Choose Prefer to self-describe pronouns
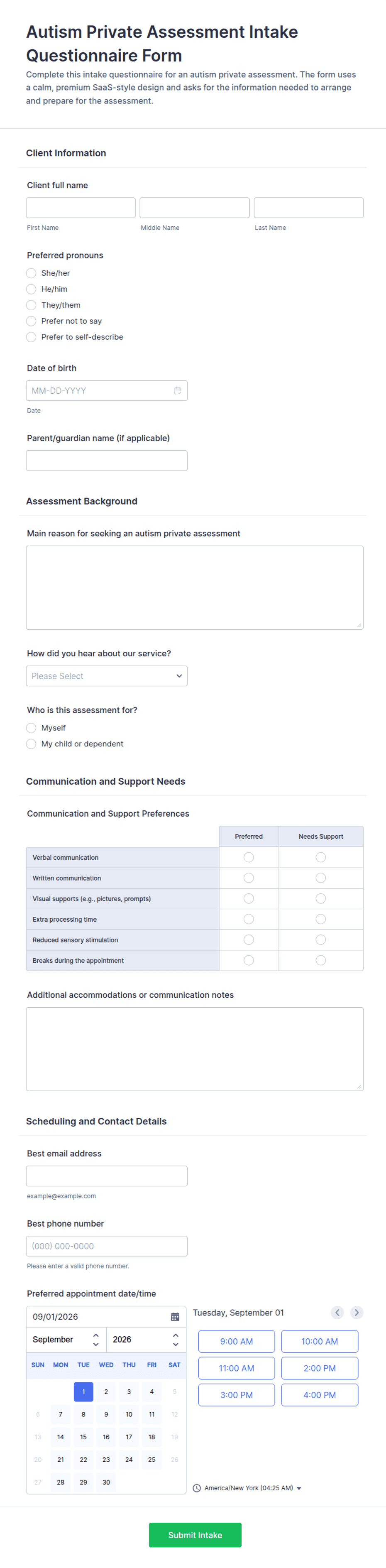Screen dimensions: 386x1568 point(31,337)
